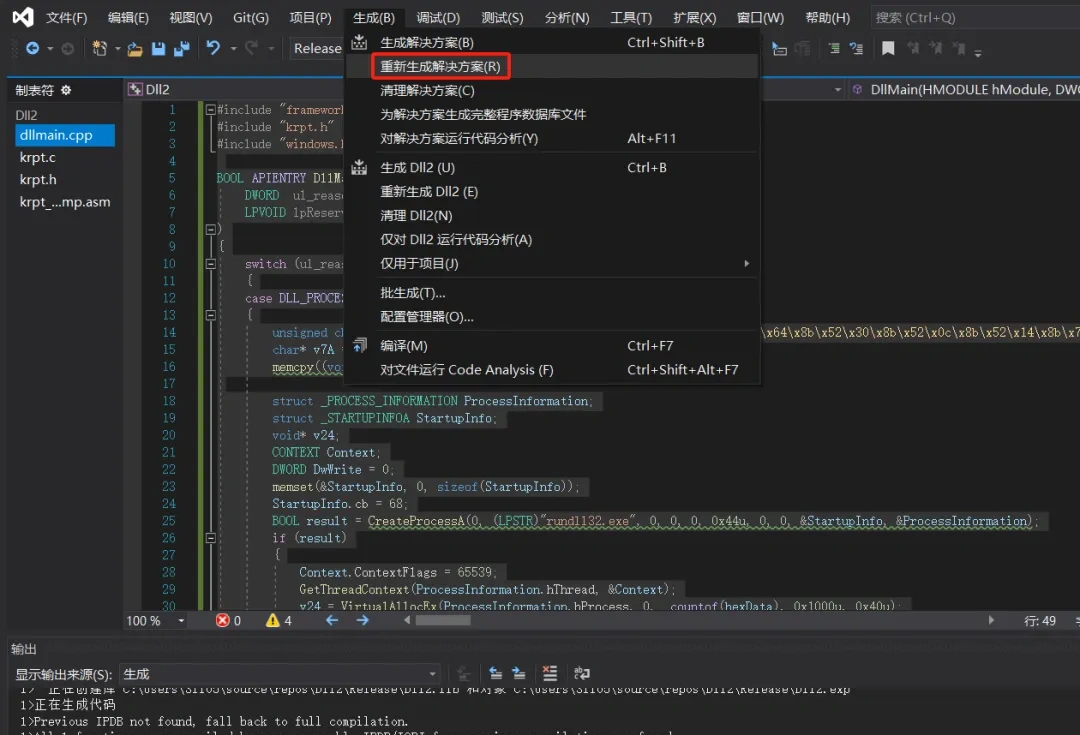Click the 搜索 (Ctrl+Q) search box

975,17
